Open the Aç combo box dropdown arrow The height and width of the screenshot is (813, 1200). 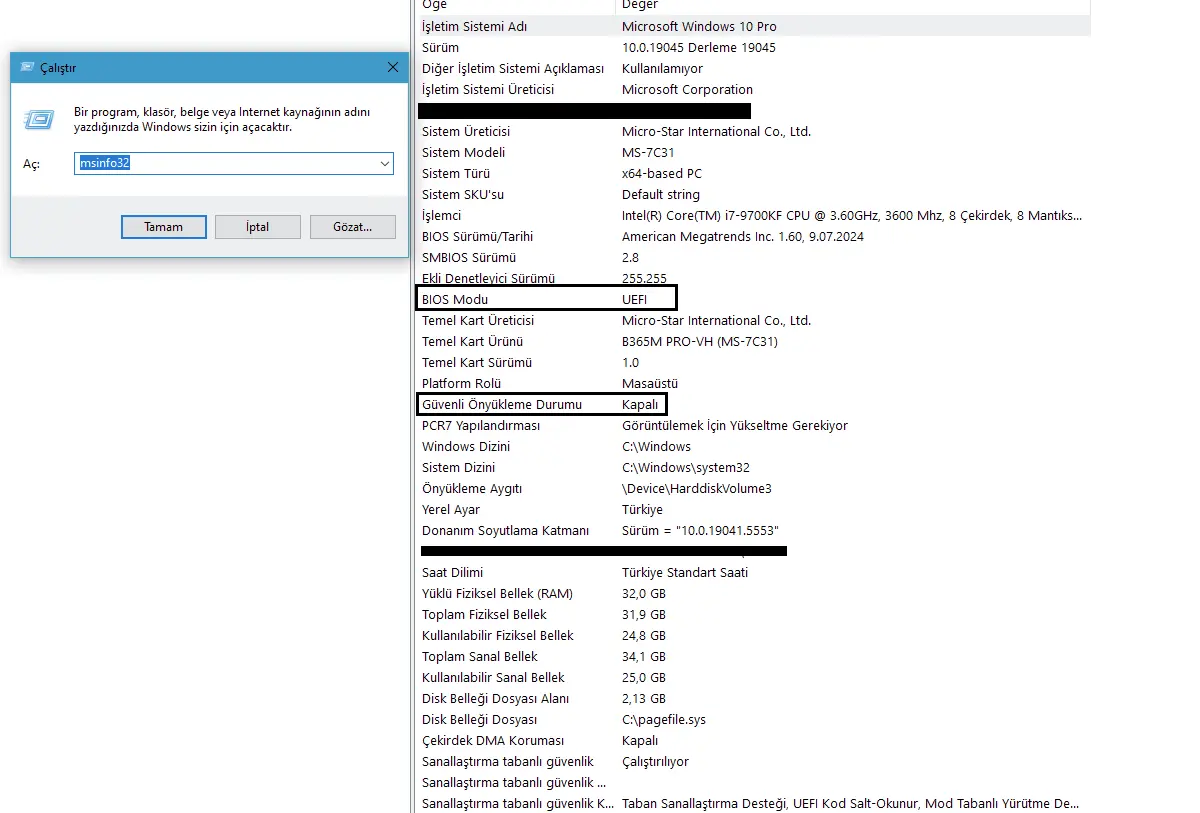tap(385, 163)
